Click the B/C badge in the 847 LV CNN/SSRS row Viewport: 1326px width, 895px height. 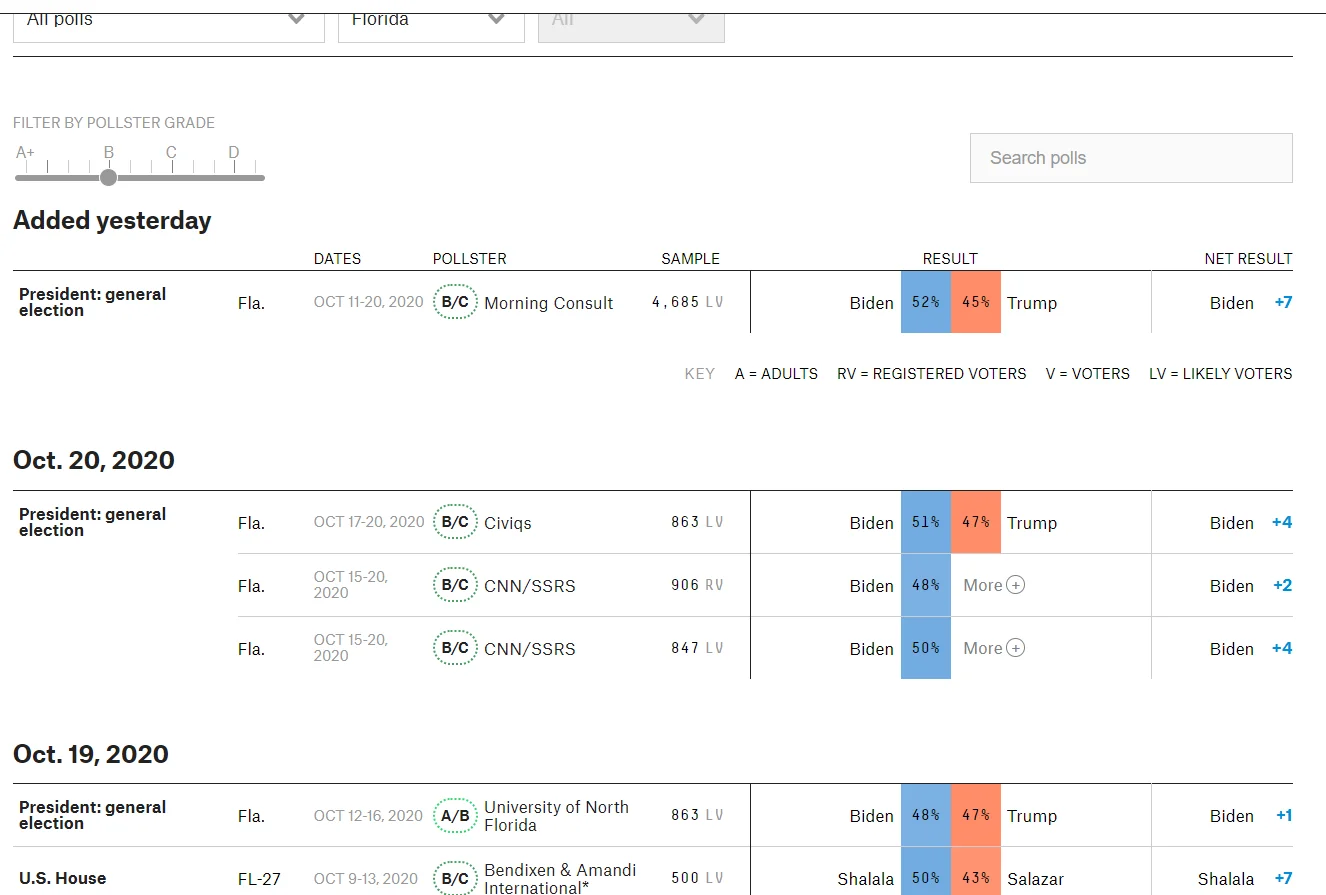coord(455,648)
